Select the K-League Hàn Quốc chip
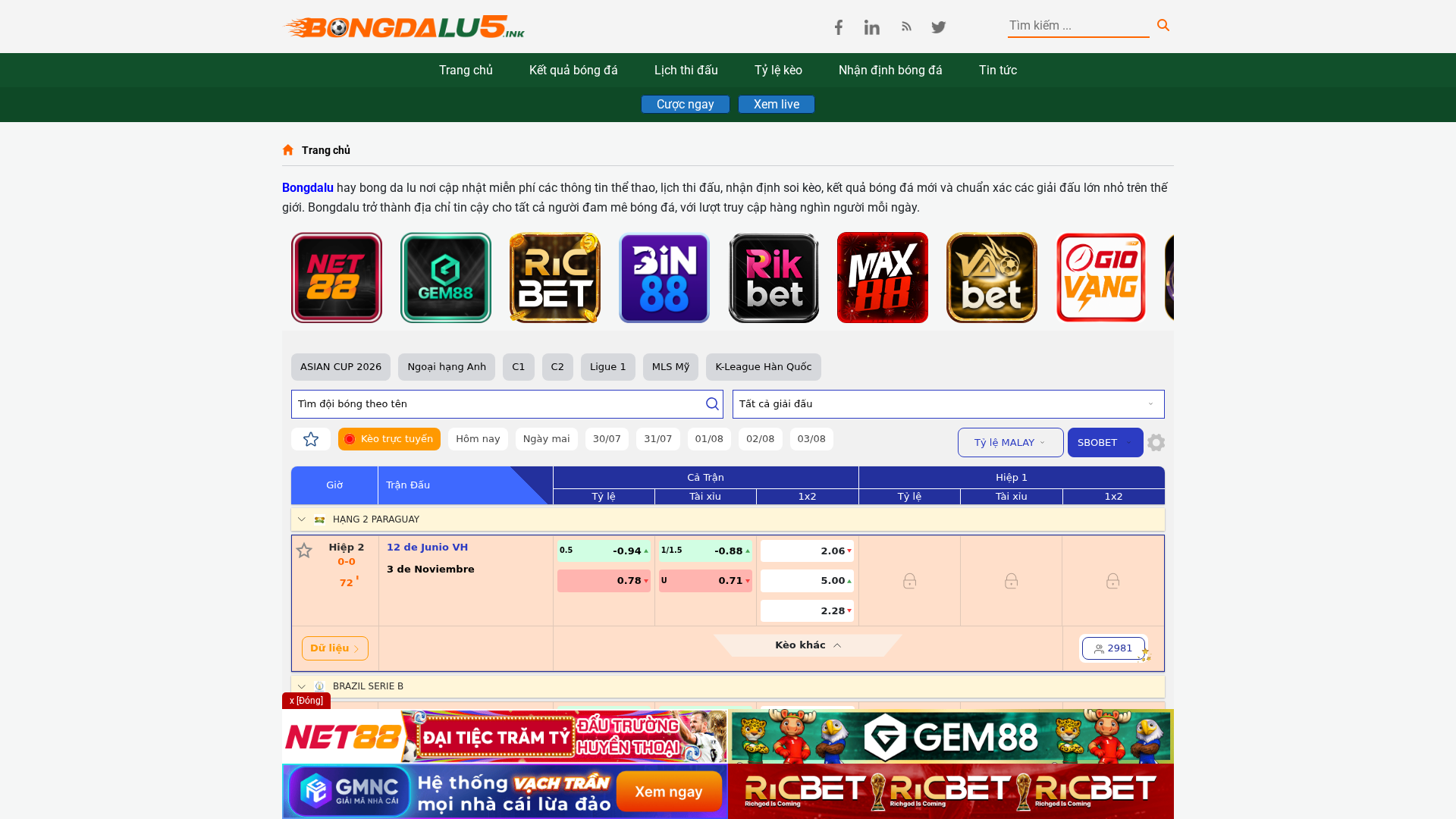The image size is (1456, 819). (764, 367)
